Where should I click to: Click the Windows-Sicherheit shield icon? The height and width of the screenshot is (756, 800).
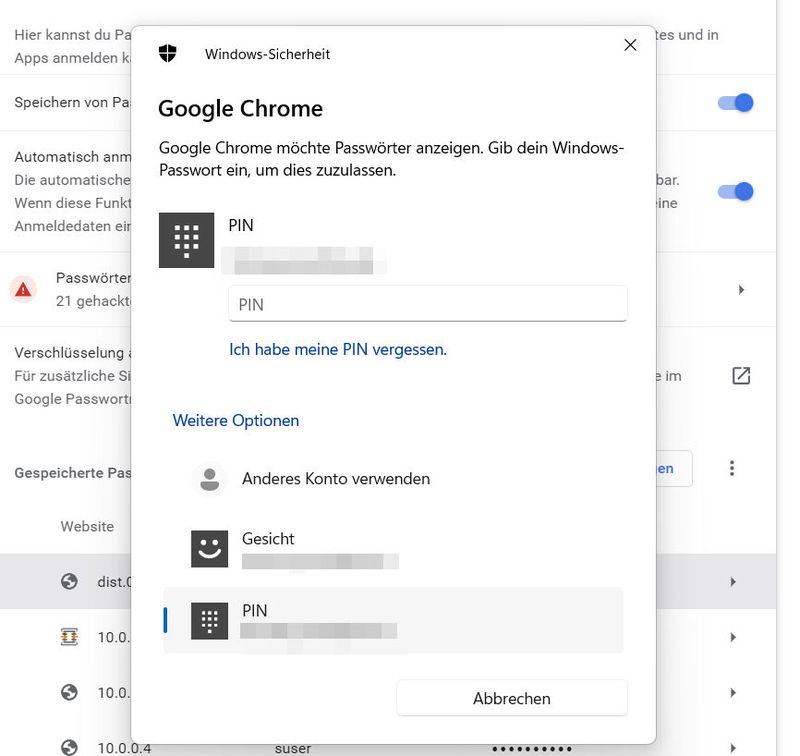167,53
